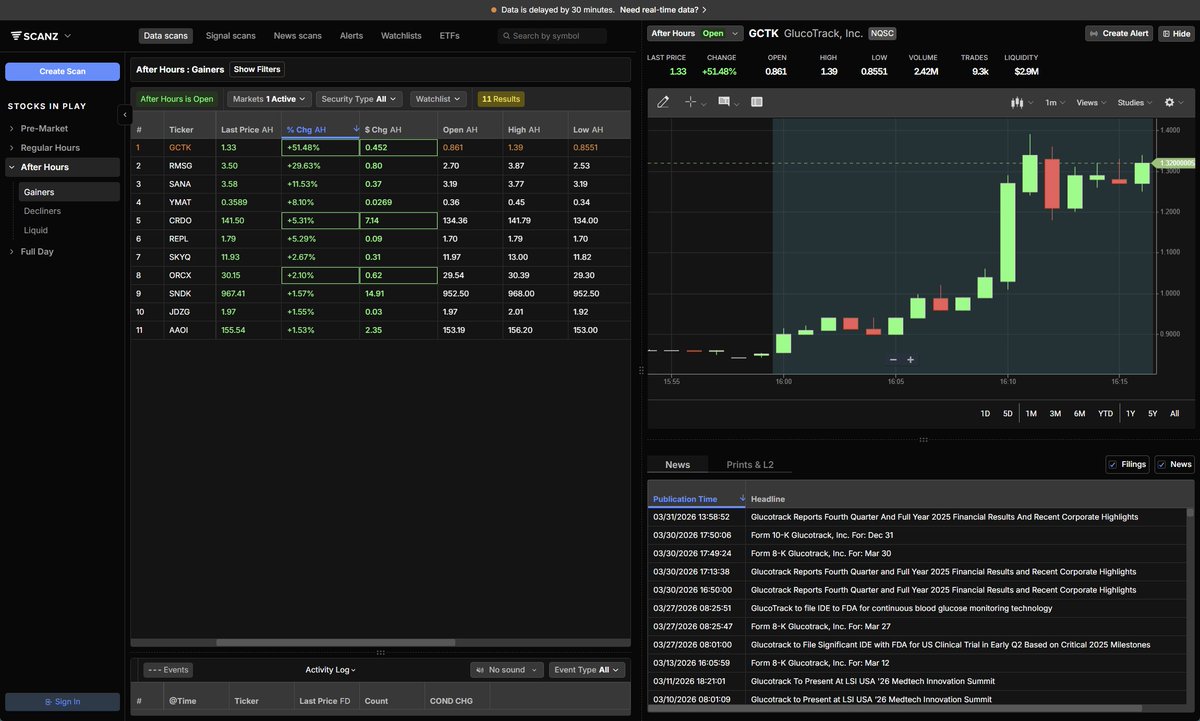The height and width of the screenshot is (721, 1200).
Task: Select the News panel tab
Action: (677, 464)
